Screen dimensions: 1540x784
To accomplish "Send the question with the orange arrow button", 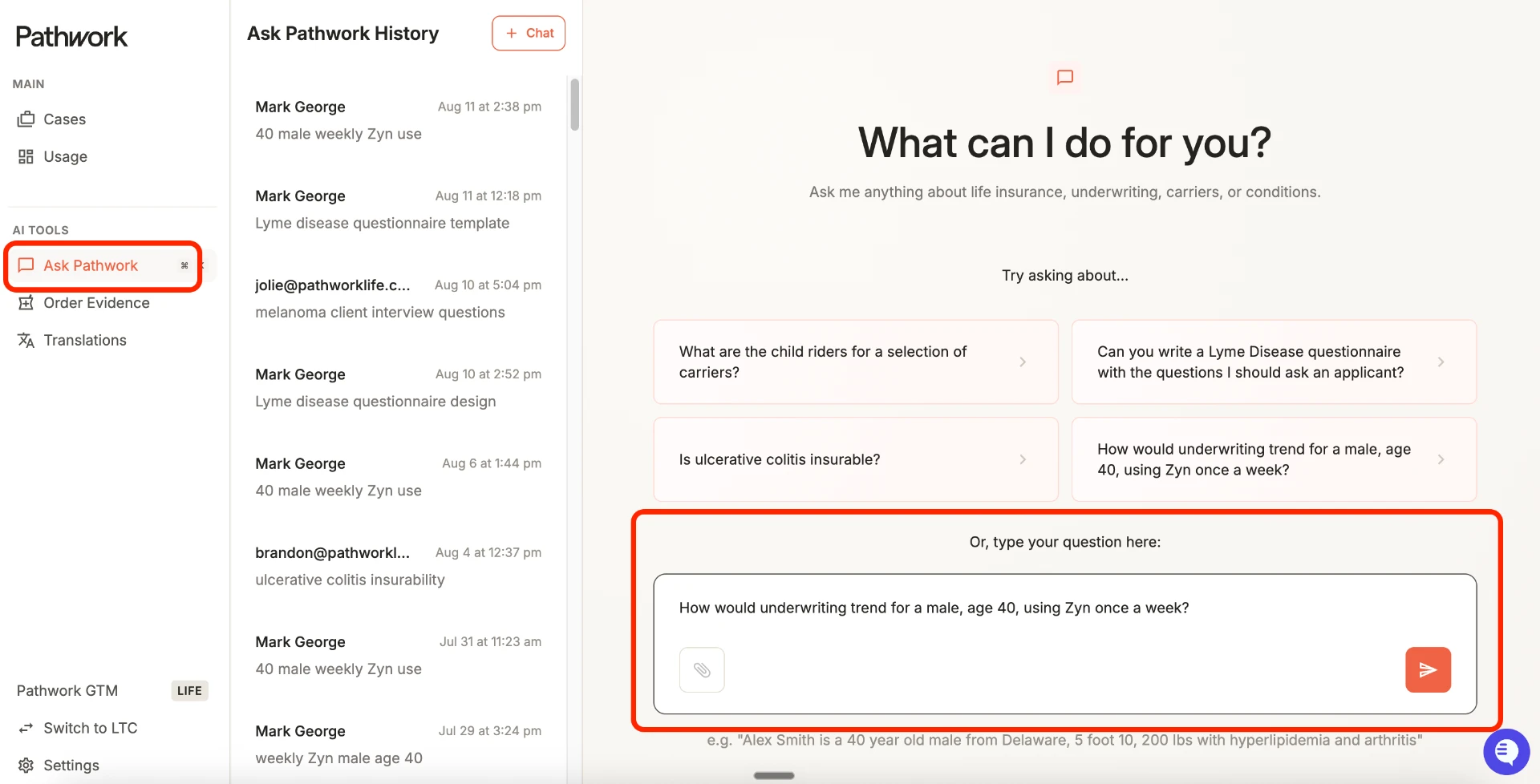I will (1428, 669).
